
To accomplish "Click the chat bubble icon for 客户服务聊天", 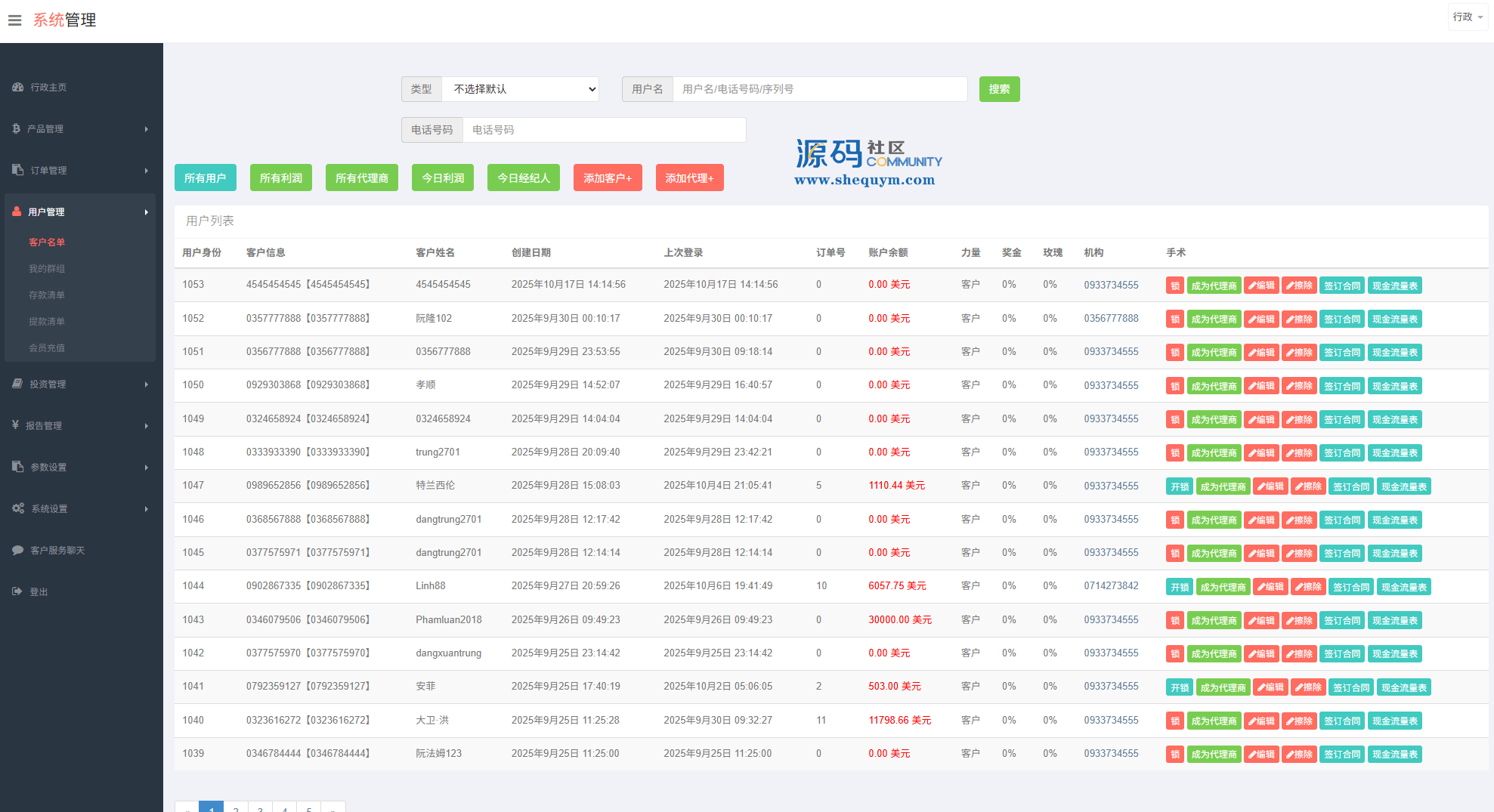I will (x=17, y=551).
